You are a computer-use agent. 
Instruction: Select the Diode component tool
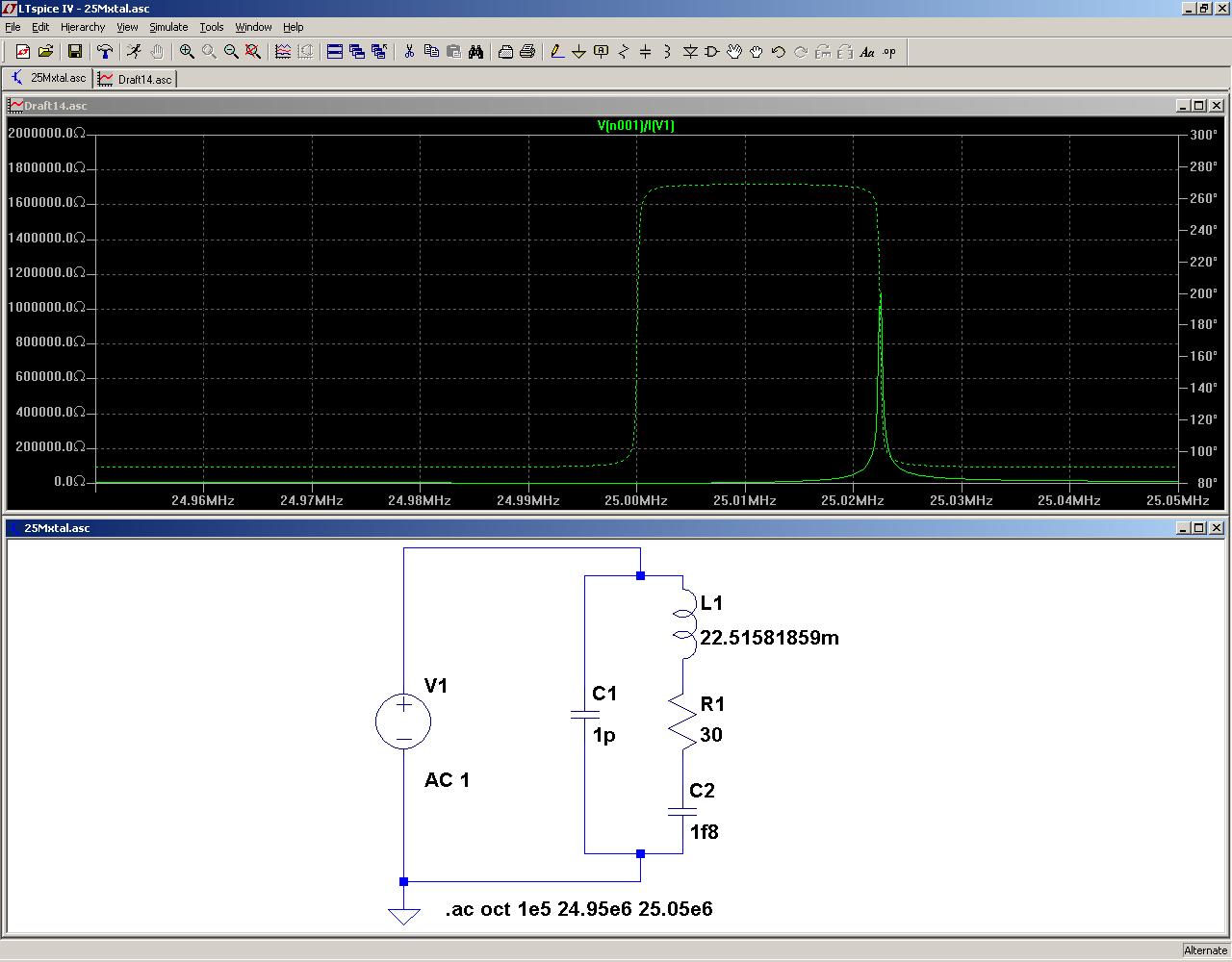(690, 52)
